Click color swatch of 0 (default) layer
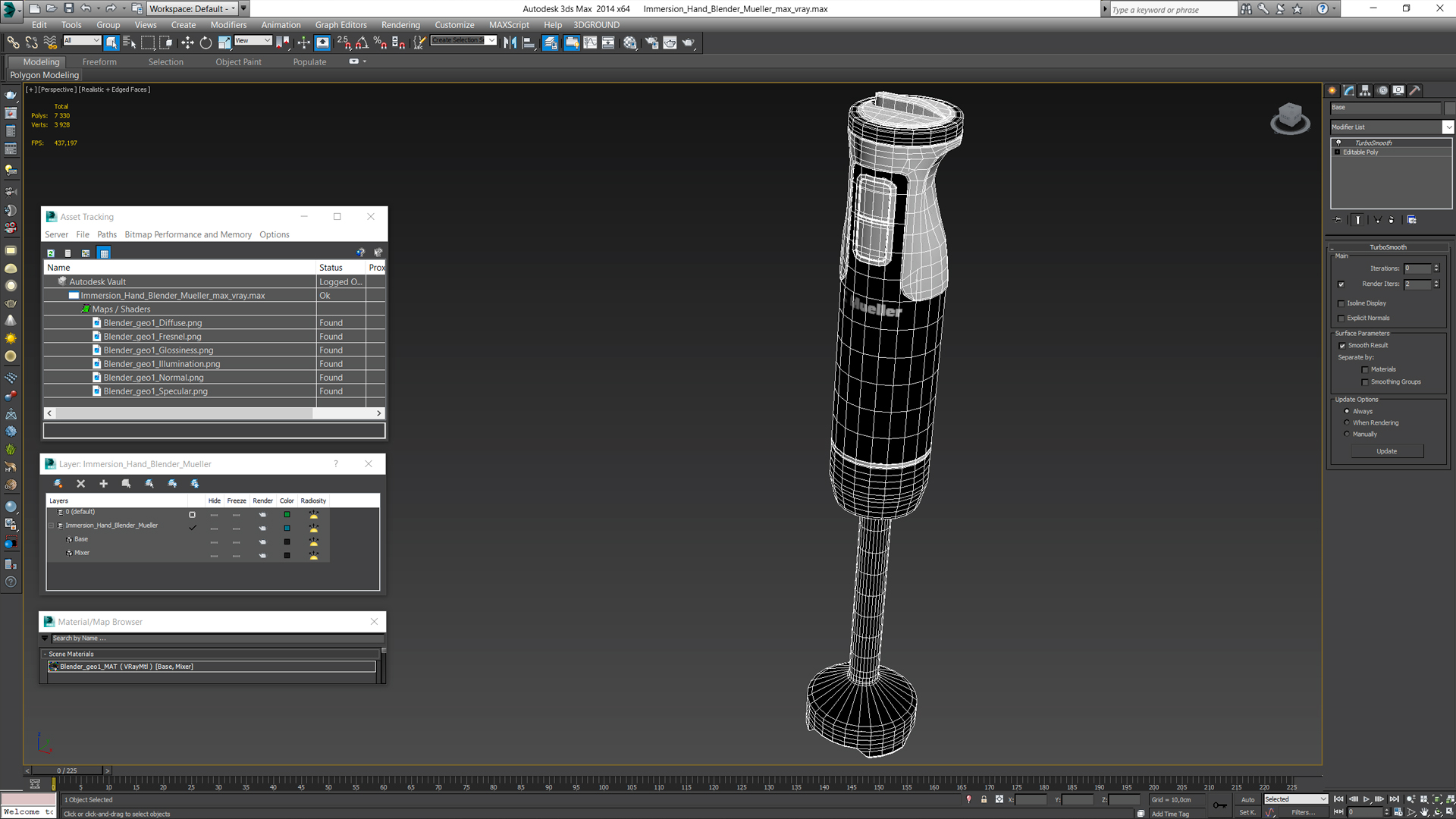1456x819 pixels. point(287,515)
